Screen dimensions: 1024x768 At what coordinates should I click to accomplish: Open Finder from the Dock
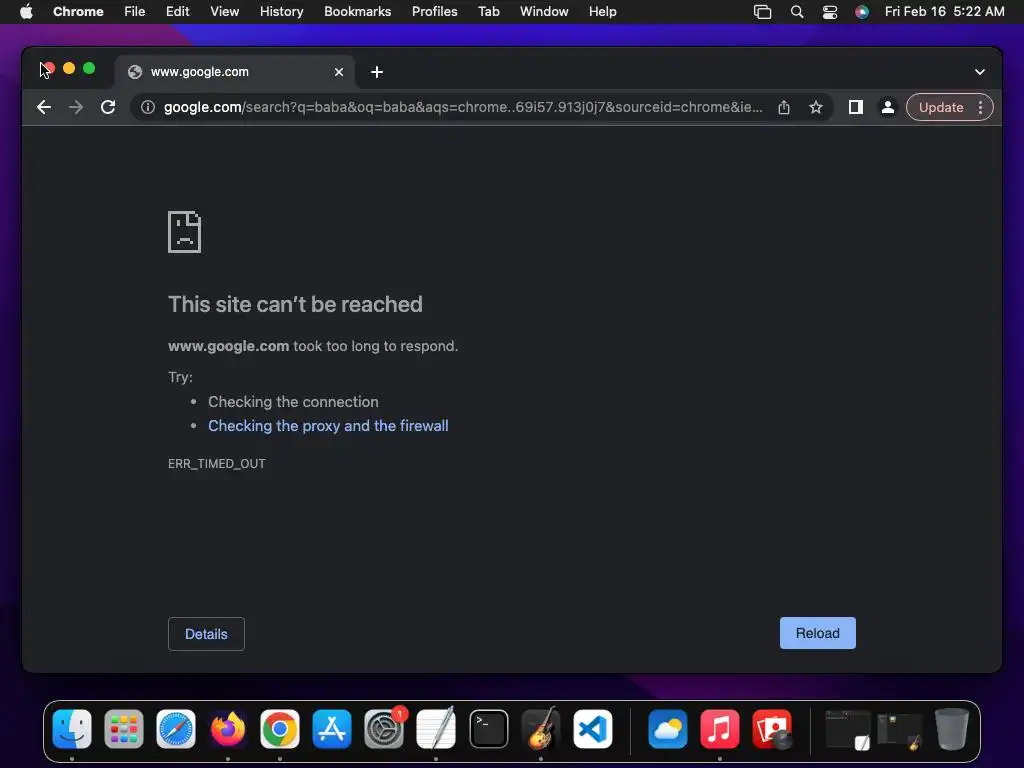click(x=72, y=729)
